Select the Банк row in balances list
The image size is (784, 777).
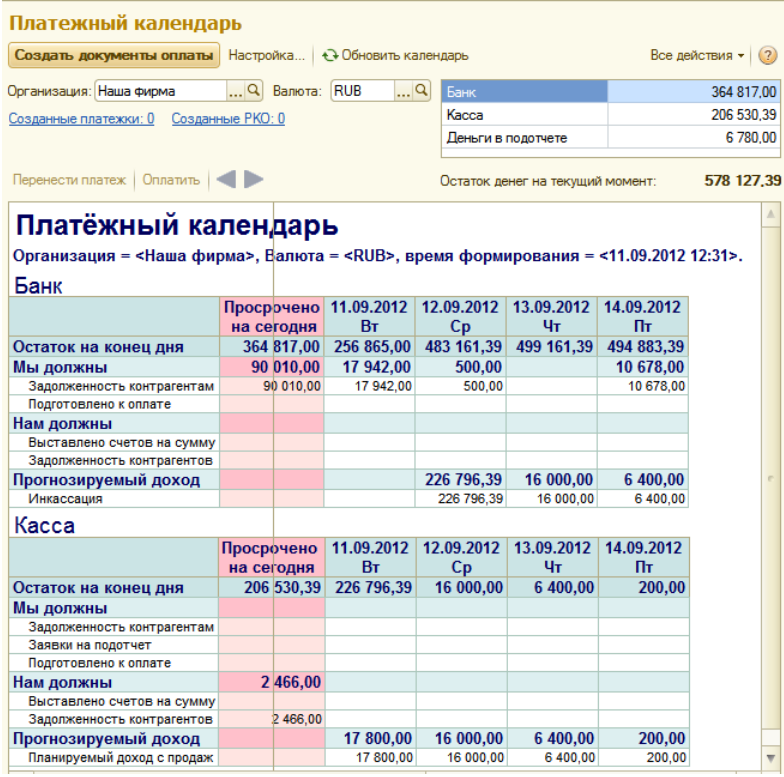610,92
